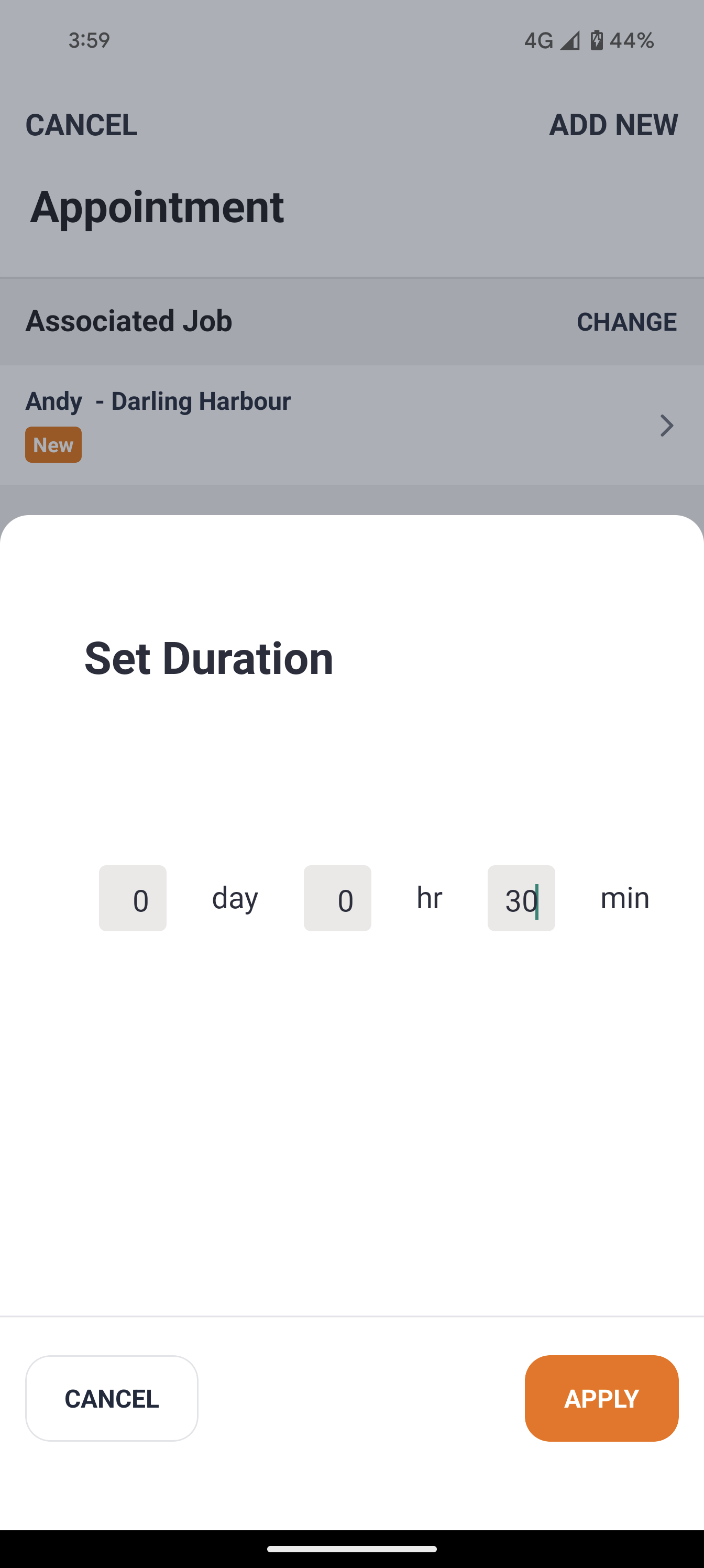Select the hr number field
The image size is (704, 1568).
click(337, 898)
